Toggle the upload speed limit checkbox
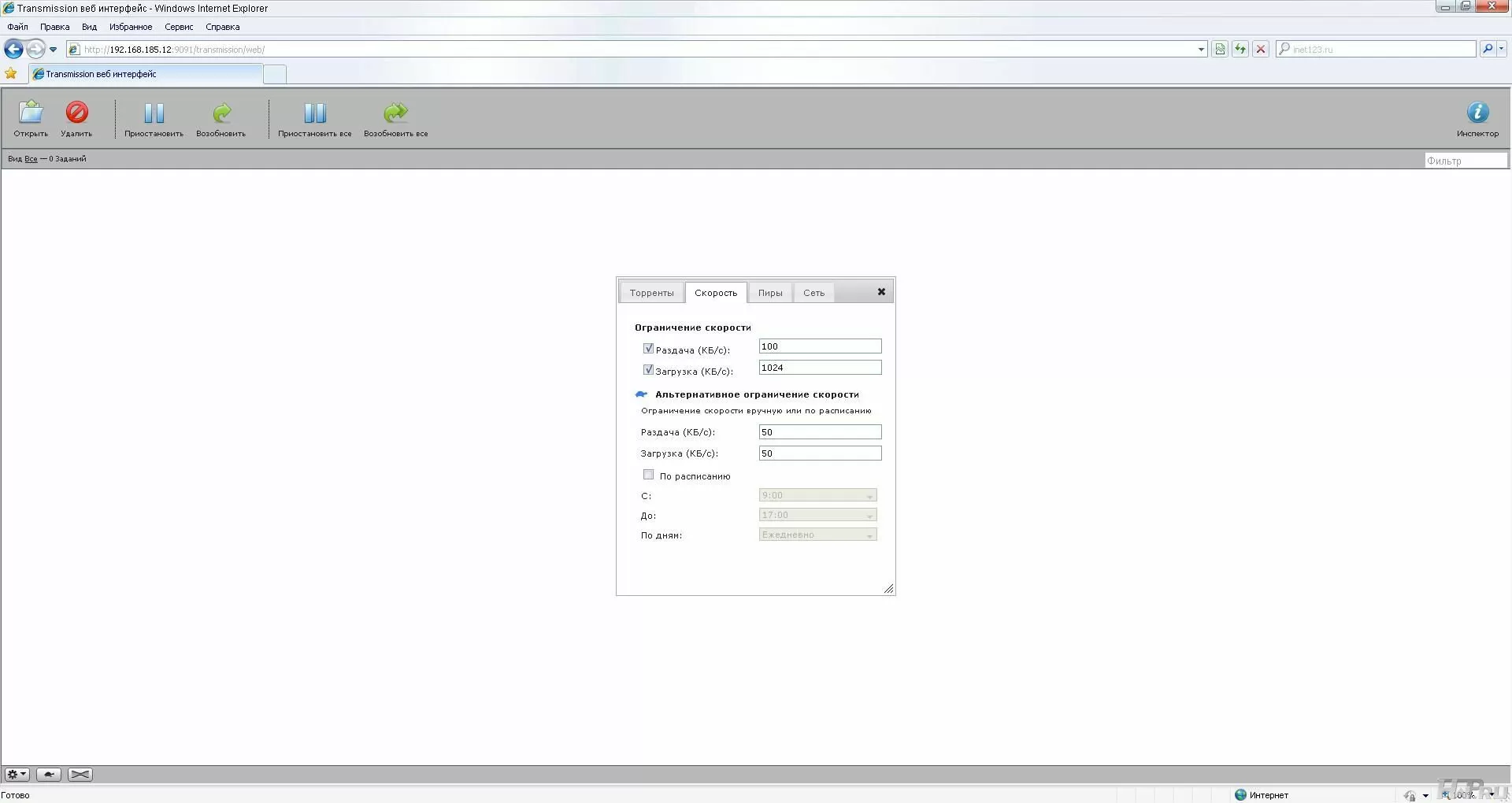 [648, 349]
